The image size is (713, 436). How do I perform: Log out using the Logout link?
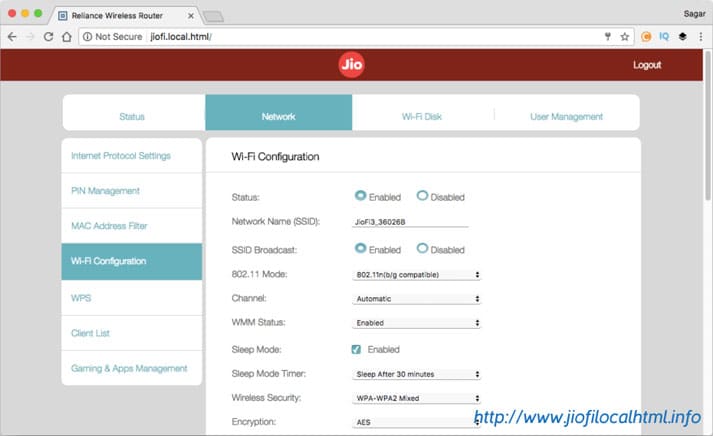[x=647, y=65]
